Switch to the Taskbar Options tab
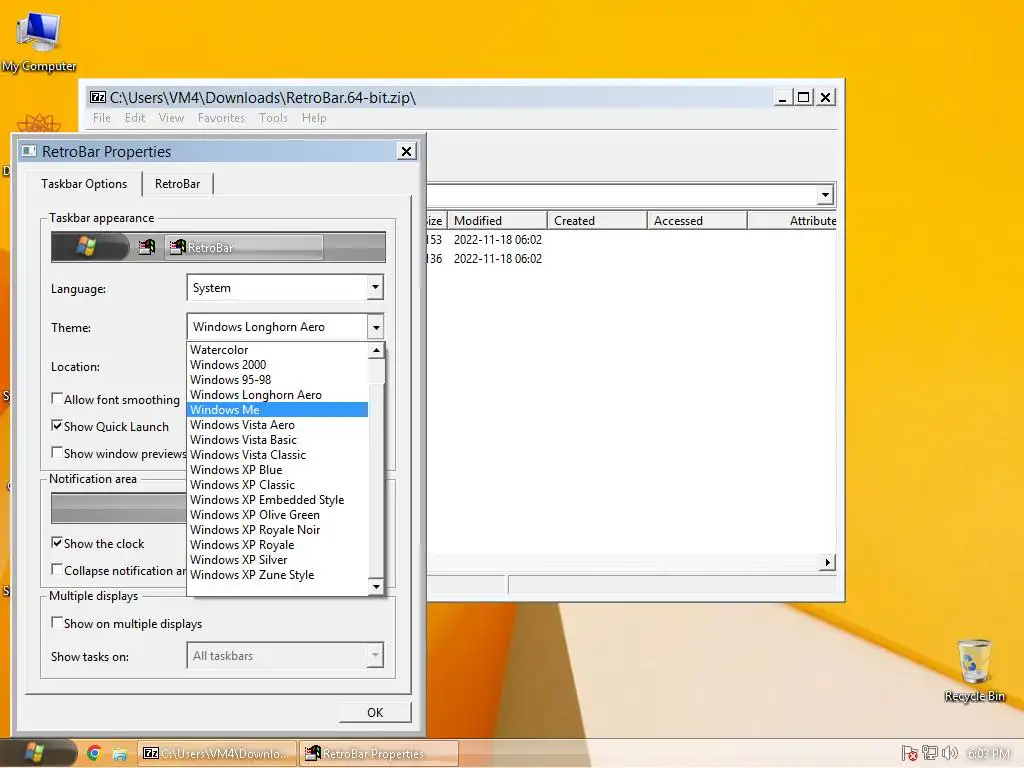 [84, 184]
